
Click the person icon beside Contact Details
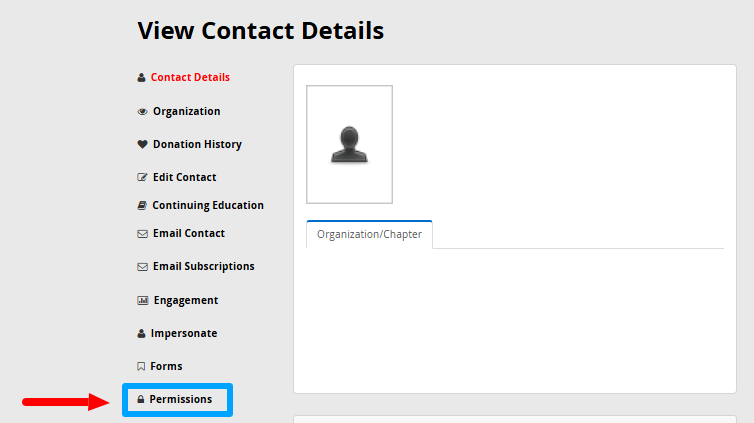[141, 77]
